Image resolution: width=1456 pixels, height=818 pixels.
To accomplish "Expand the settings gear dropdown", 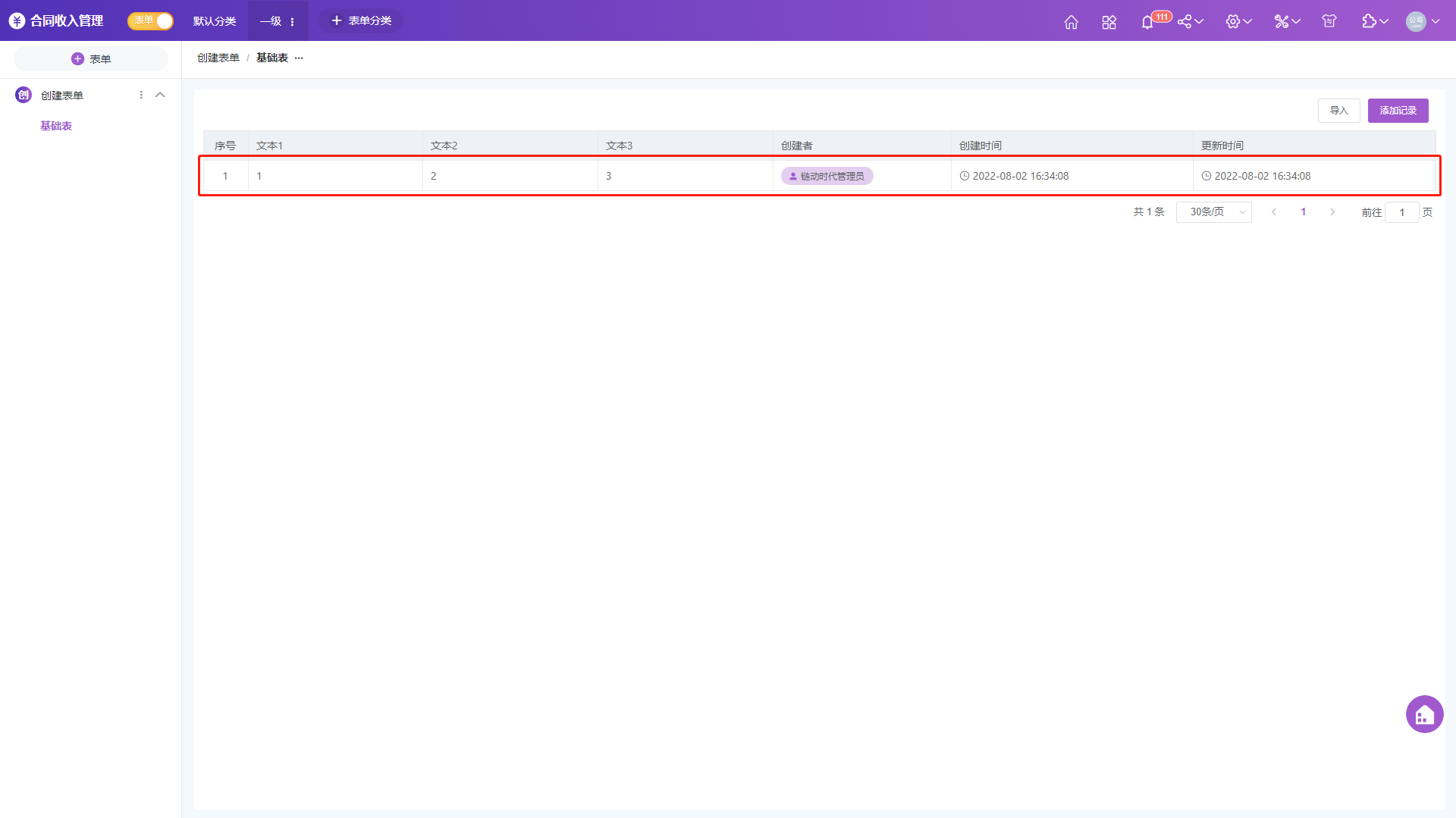I will (1238, 21).
